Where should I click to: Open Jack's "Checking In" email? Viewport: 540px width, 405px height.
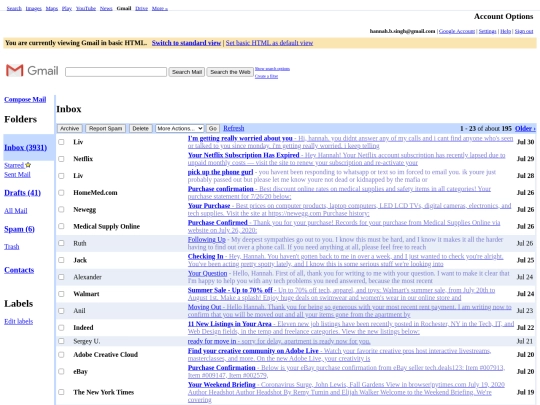(206, 257)
